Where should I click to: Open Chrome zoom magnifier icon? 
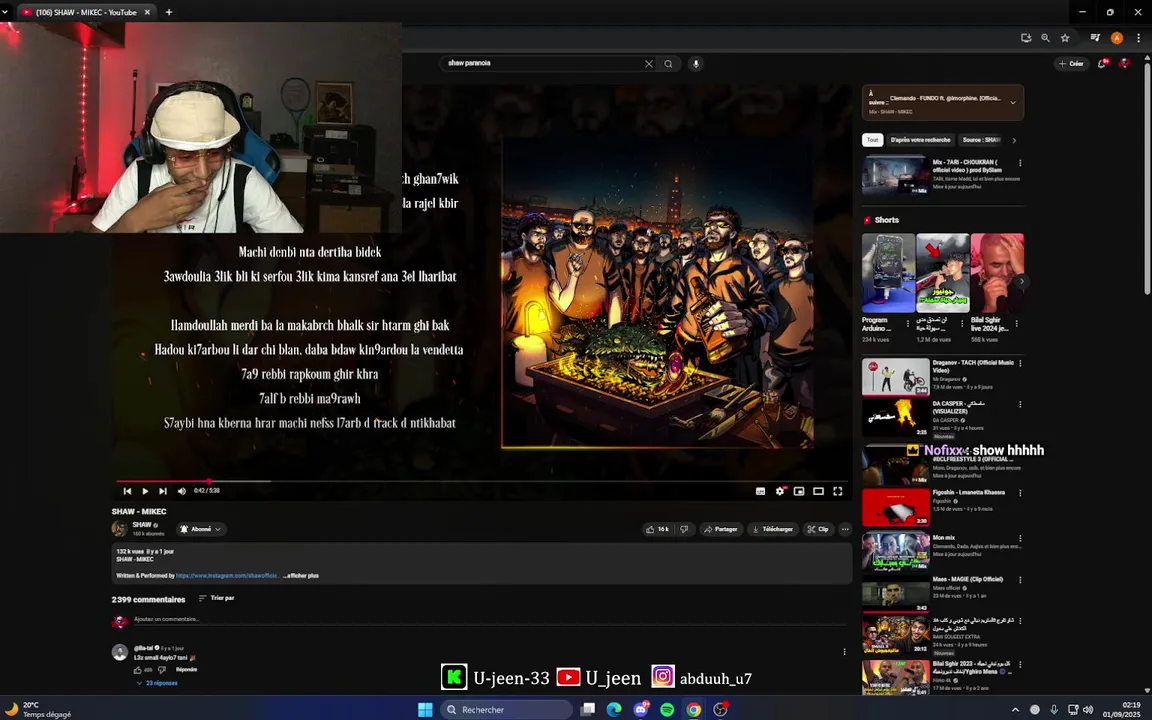1045,38
